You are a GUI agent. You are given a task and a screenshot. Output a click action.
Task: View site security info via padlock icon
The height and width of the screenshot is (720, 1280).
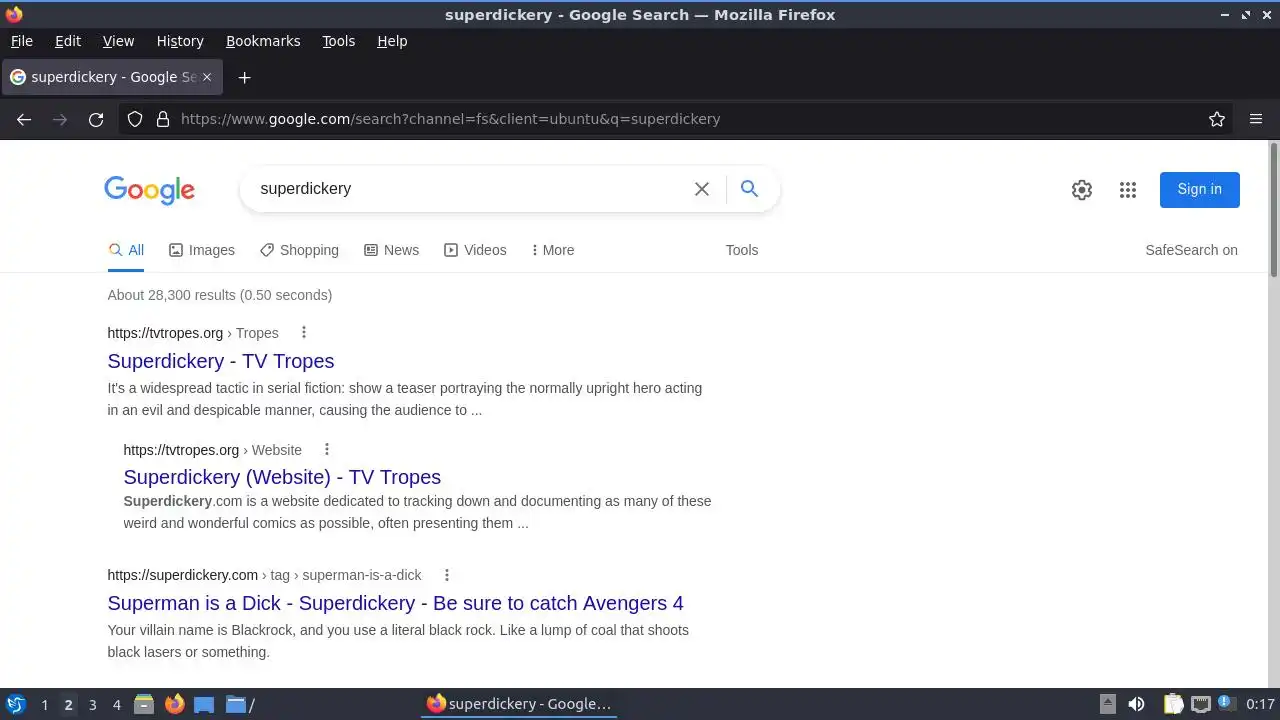tap(163, 119)
